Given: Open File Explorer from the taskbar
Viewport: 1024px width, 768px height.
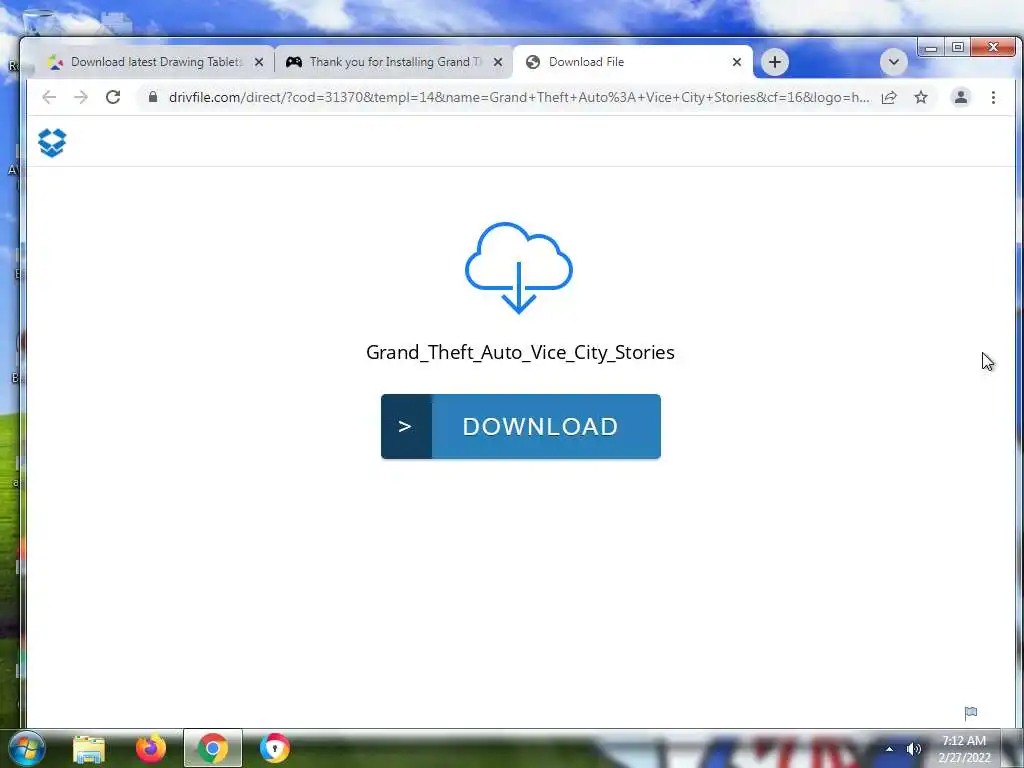Looking at the screenshot, I should (88, 748).
